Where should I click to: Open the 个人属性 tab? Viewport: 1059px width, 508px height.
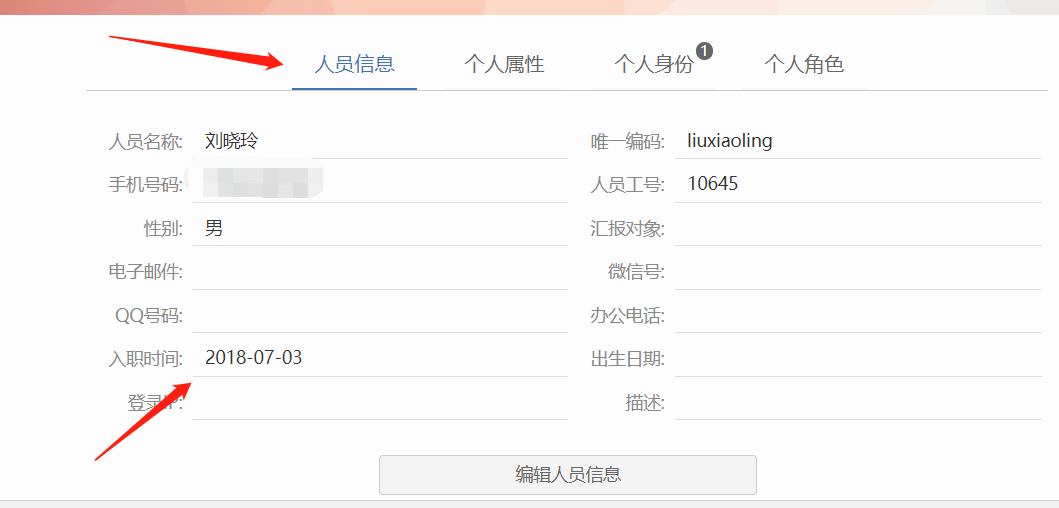click(x=504, y=65)
